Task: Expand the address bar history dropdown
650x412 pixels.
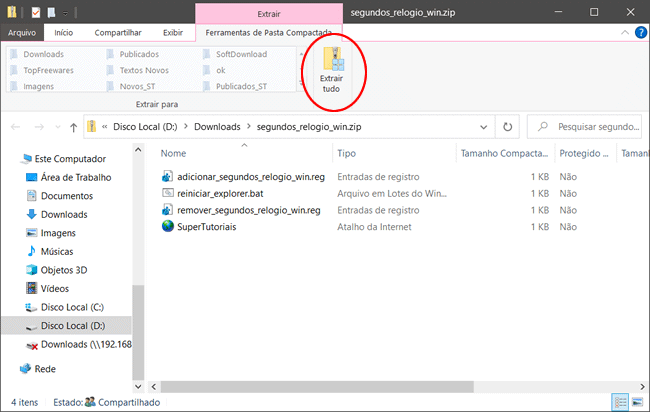Action: (x=485, y=127)
